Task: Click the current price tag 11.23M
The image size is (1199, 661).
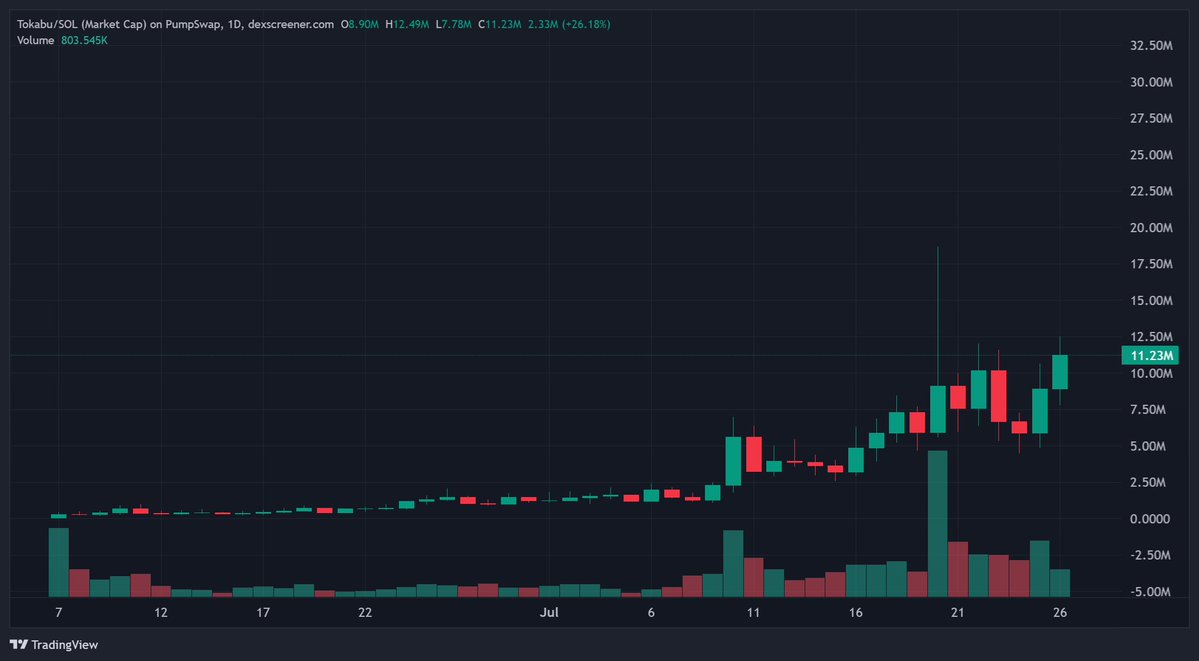Action: point(1151,355)
